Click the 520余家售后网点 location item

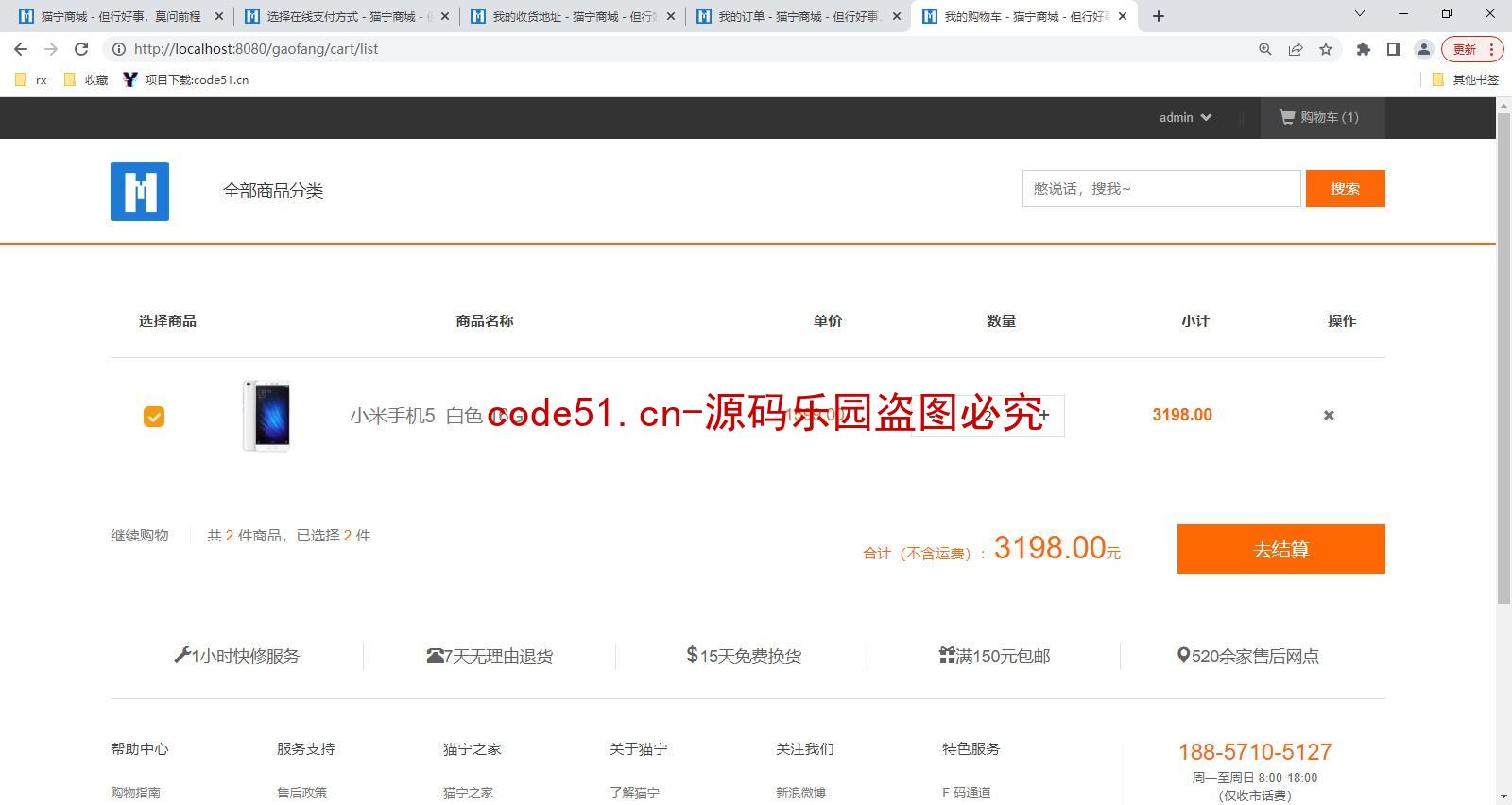(x=1248, y=656)
